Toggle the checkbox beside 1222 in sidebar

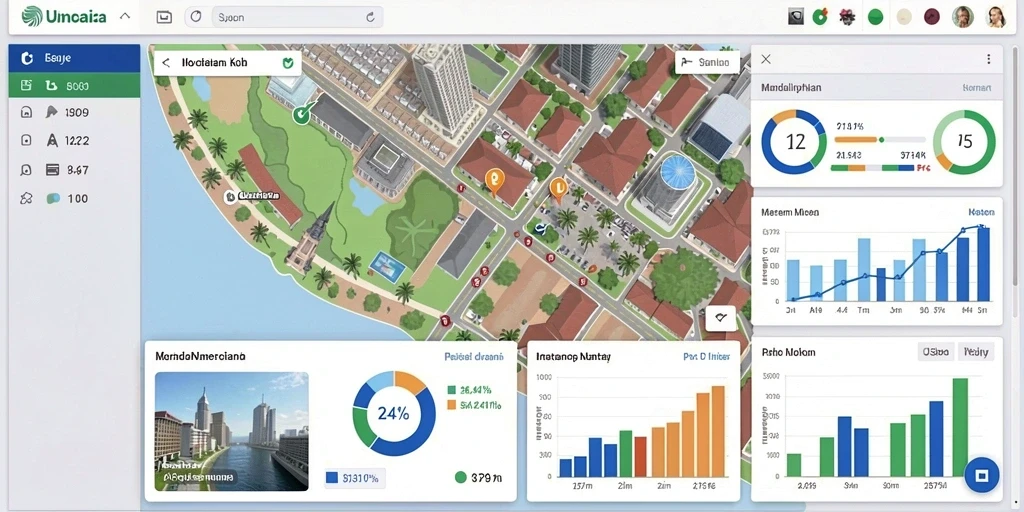point(26,140)
